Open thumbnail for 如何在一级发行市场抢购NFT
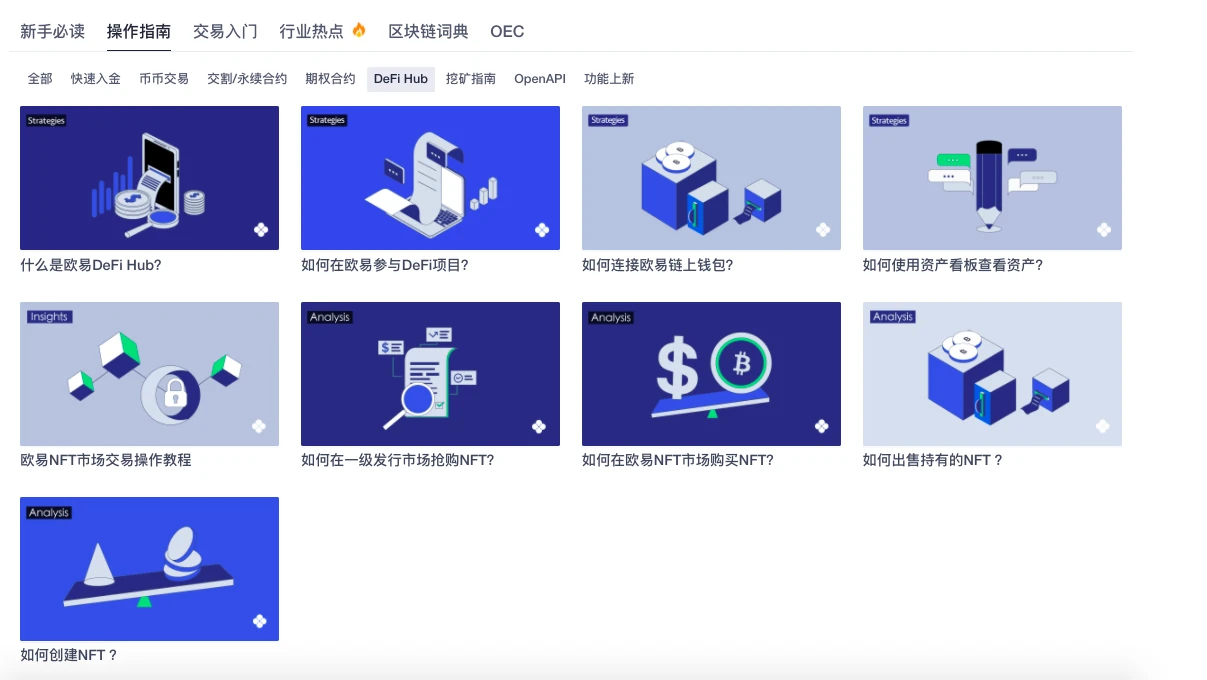The image size is (1207, 680). 430,374
